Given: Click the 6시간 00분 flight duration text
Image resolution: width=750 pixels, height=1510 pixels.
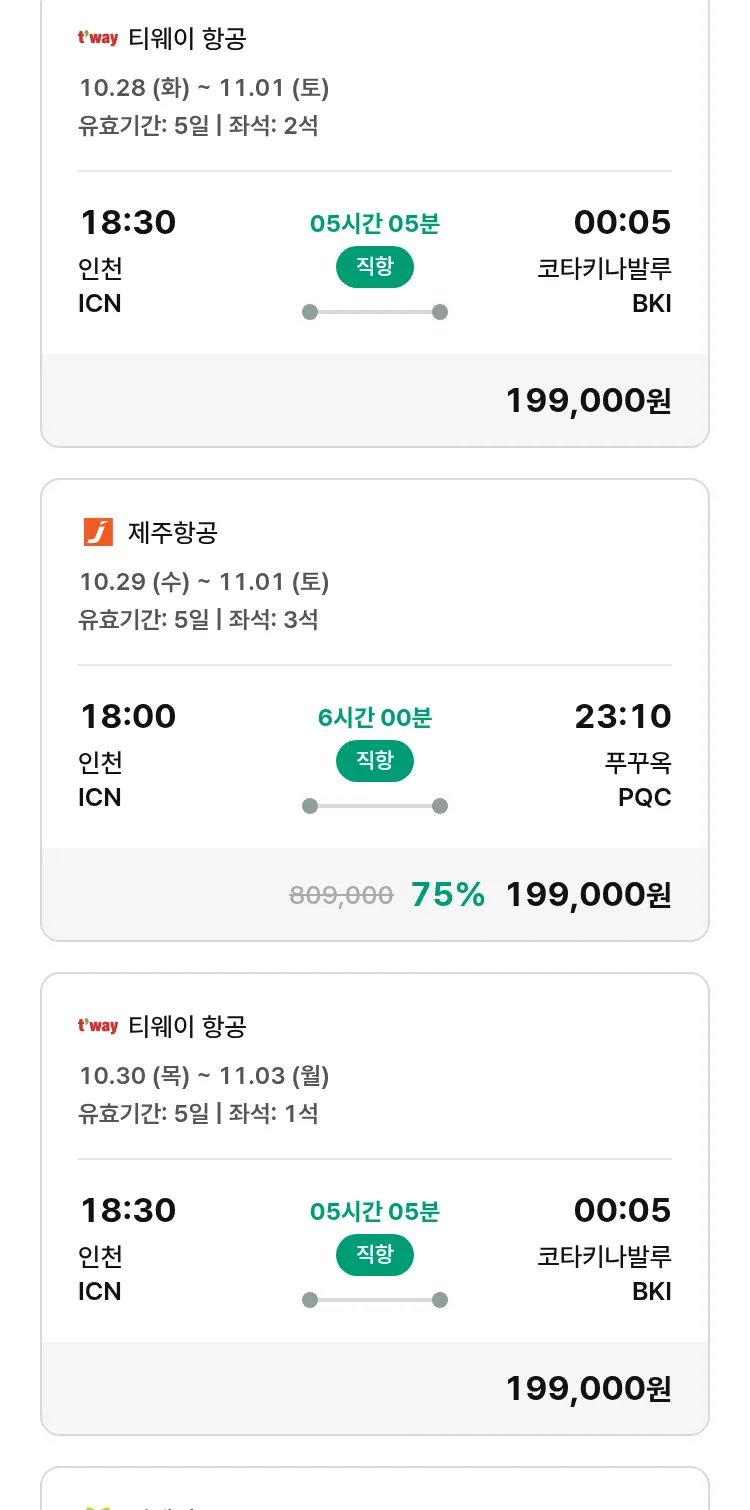Looking at the screenshot, I should (375, 718).
